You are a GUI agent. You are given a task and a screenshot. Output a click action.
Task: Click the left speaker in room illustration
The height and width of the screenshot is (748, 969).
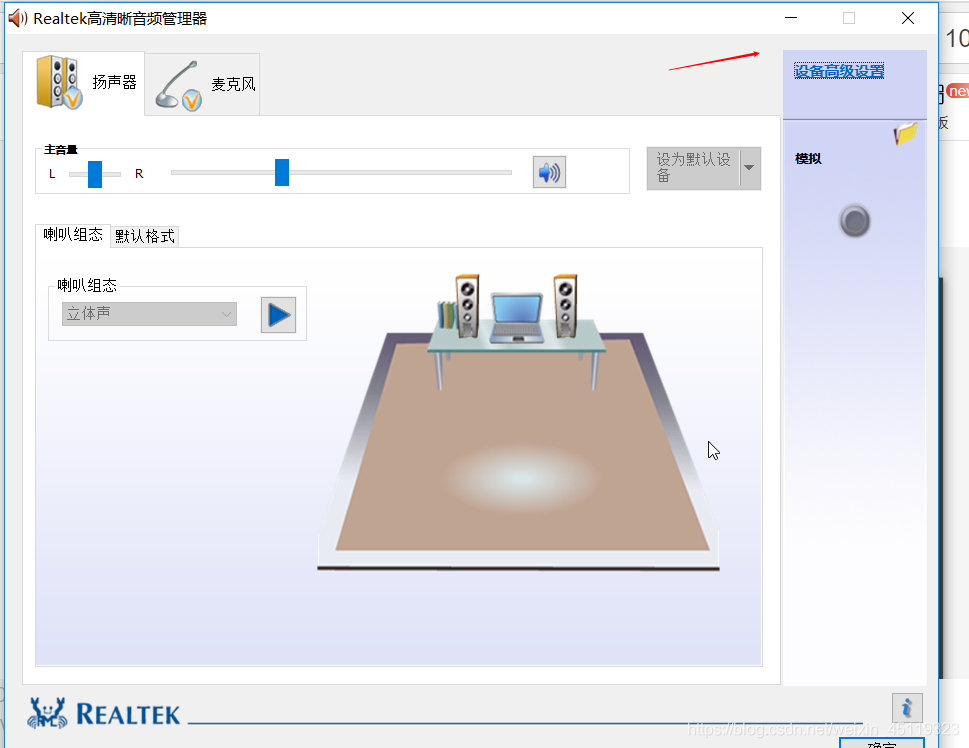[x=467, y=306]
